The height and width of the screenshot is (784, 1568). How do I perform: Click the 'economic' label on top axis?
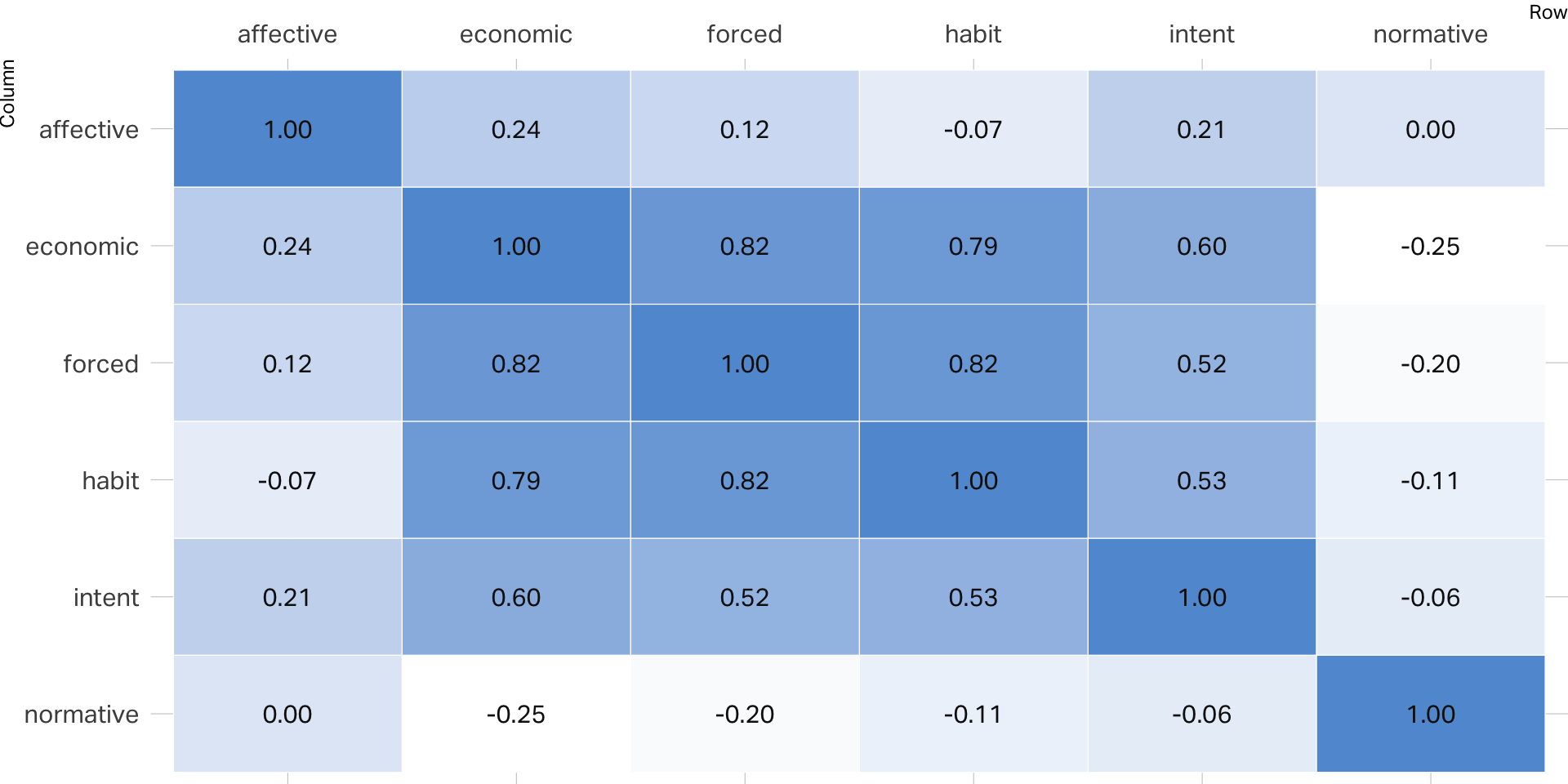[x=515, y=34]
